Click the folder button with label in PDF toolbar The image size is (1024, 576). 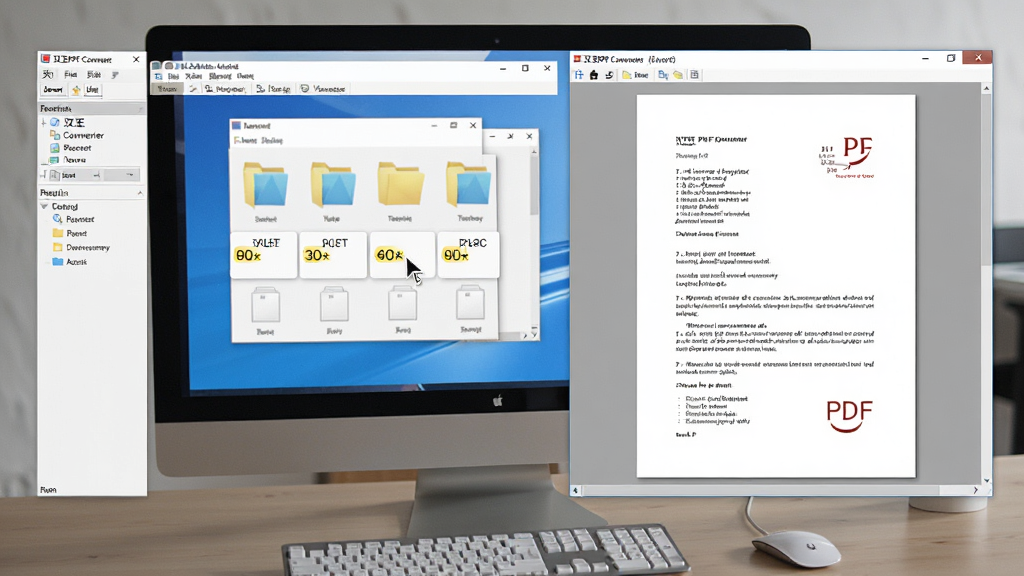pyautogui.click(x=635, y=75)
